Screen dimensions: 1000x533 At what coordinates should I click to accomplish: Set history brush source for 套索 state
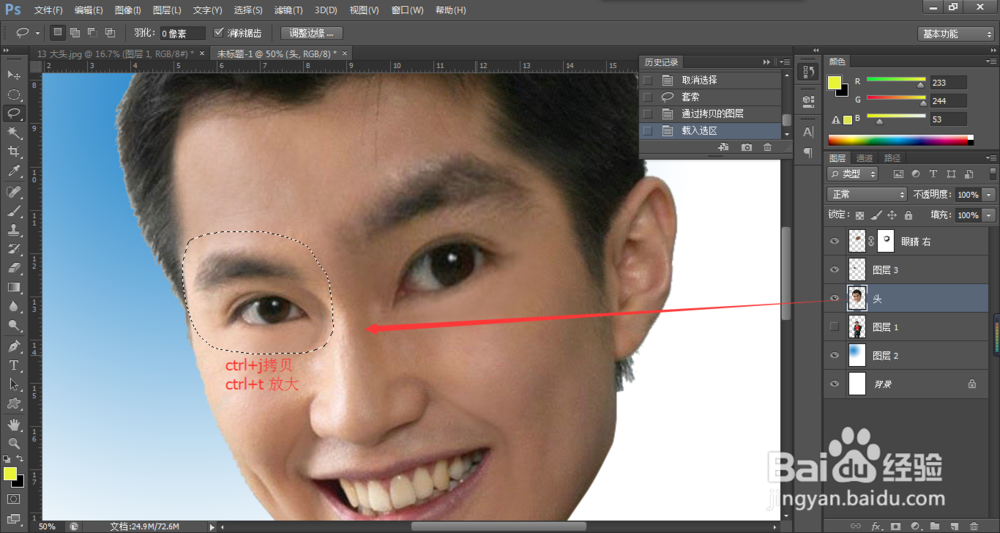pos(647,97)
